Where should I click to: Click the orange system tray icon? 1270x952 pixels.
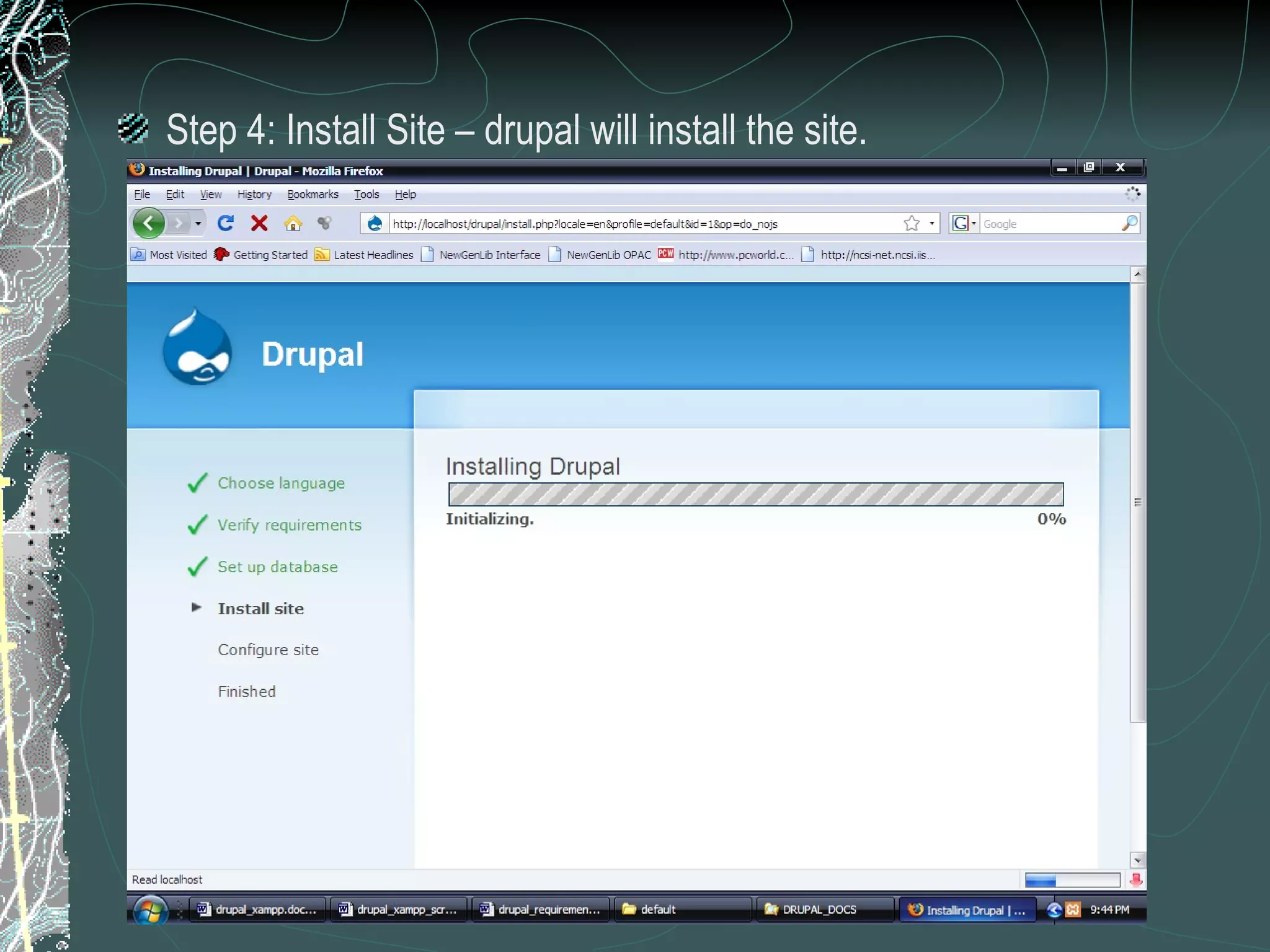(x=1073, y=910)
